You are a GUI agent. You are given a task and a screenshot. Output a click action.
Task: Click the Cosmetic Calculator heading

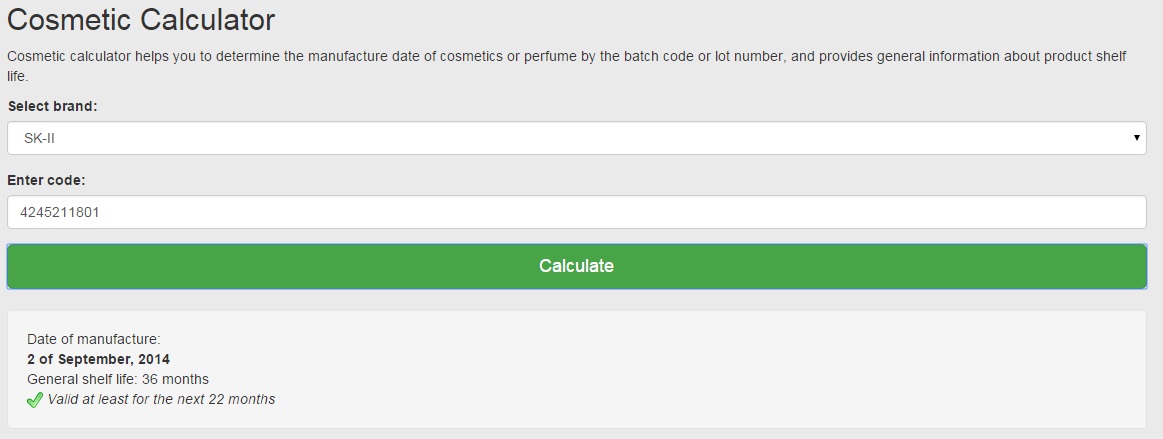(141, 19)
